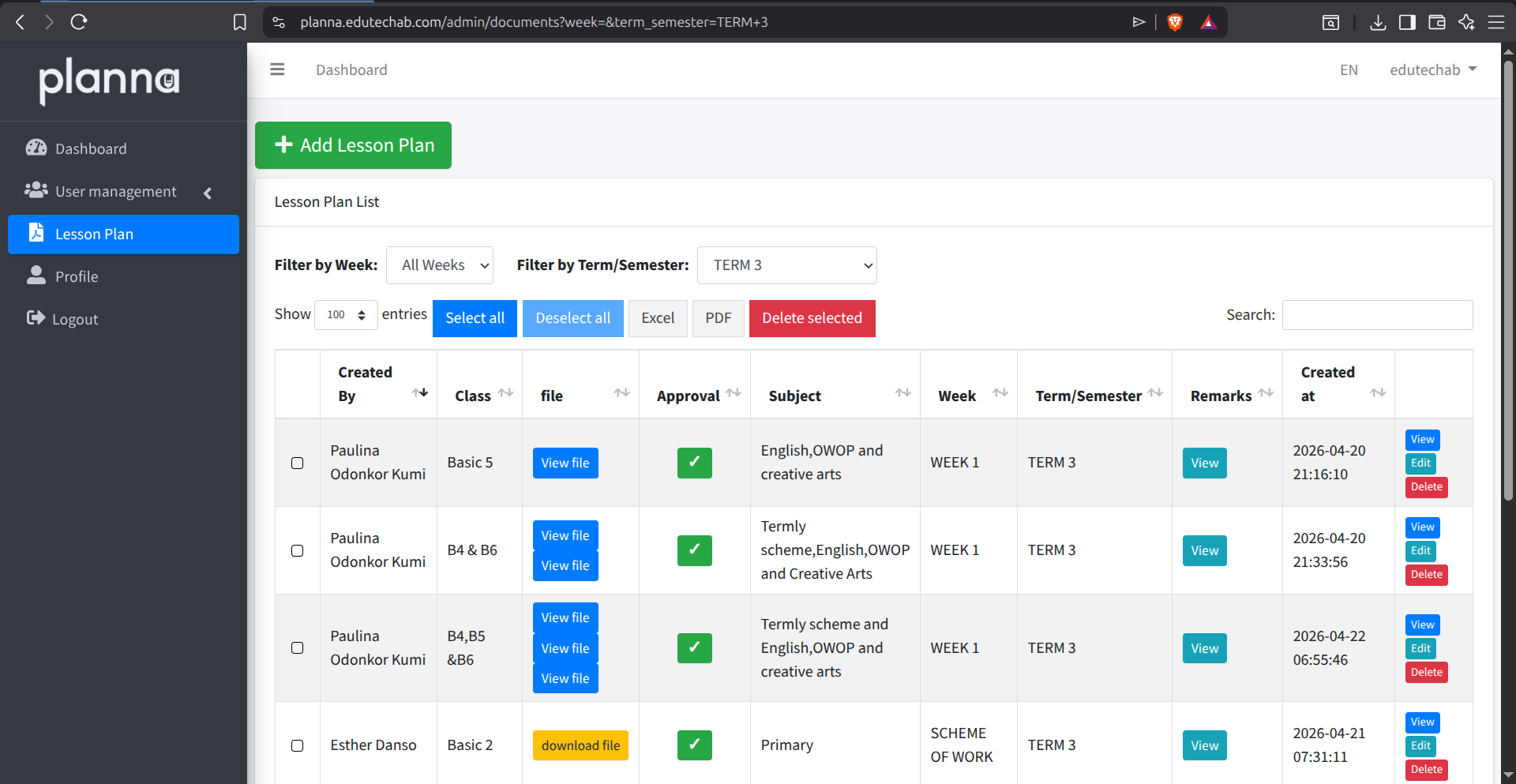
Task: View remarks for the Basic 5 row
Action: click(1205, 463)
